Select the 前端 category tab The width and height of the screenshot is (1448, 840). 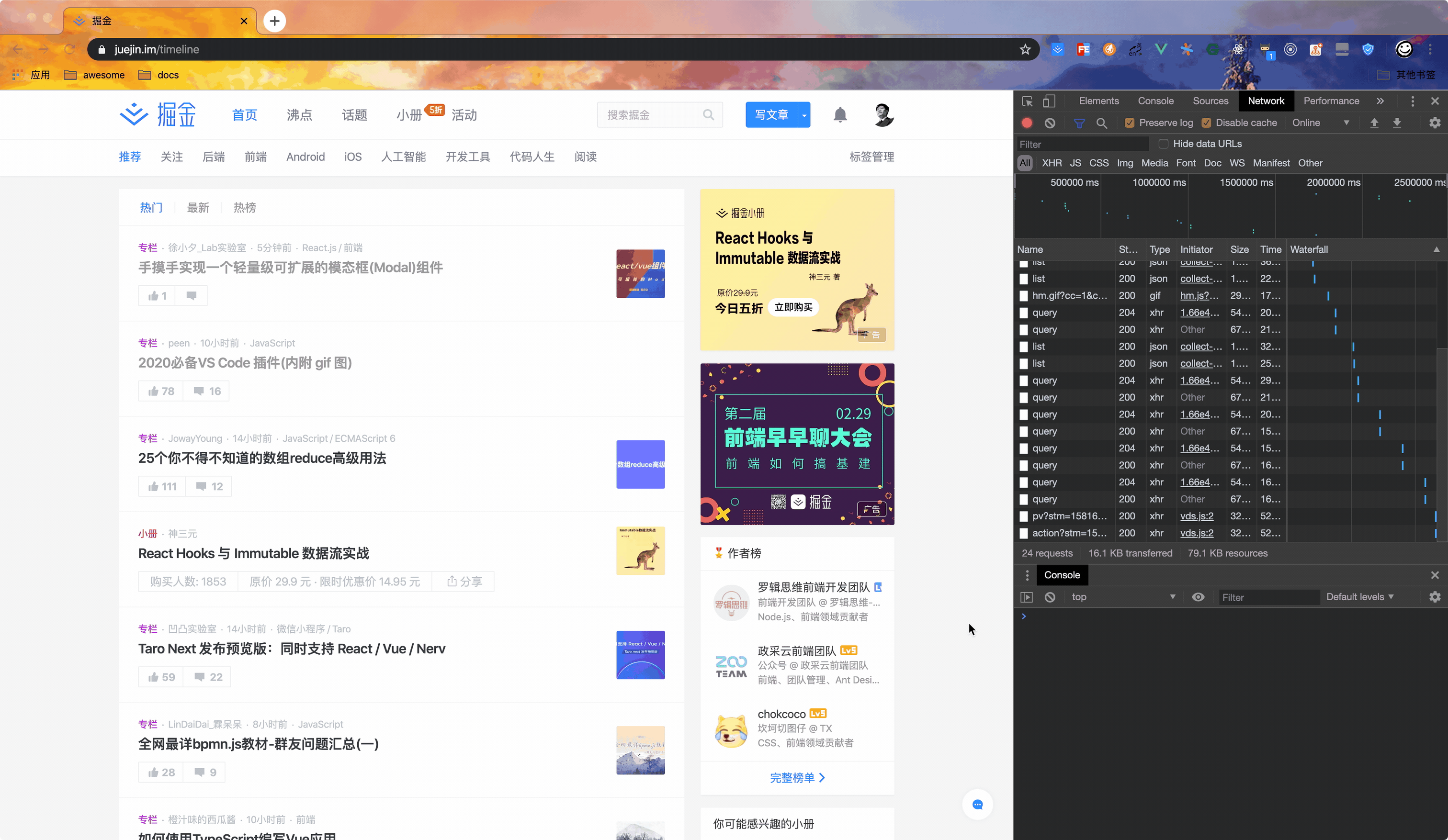255,157
